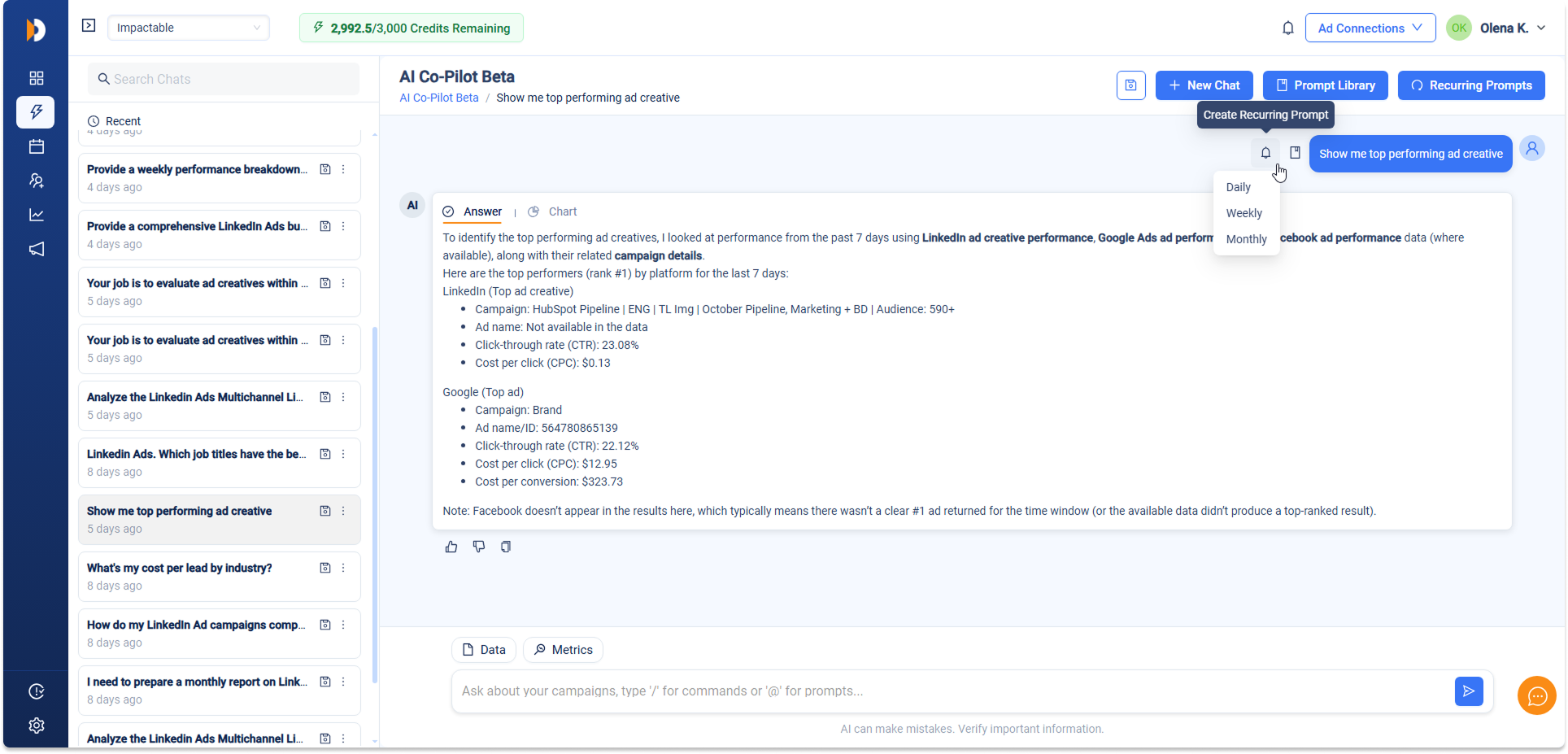
Task: Click the orange chat support bubble
Action: point(1536,696)
